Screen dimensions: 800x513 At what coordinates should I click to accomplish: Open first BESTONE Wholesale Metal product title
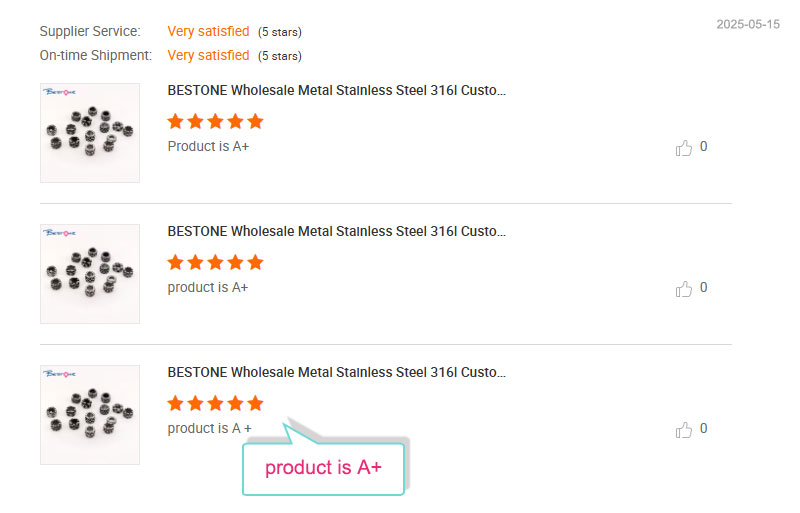point(337,90)
